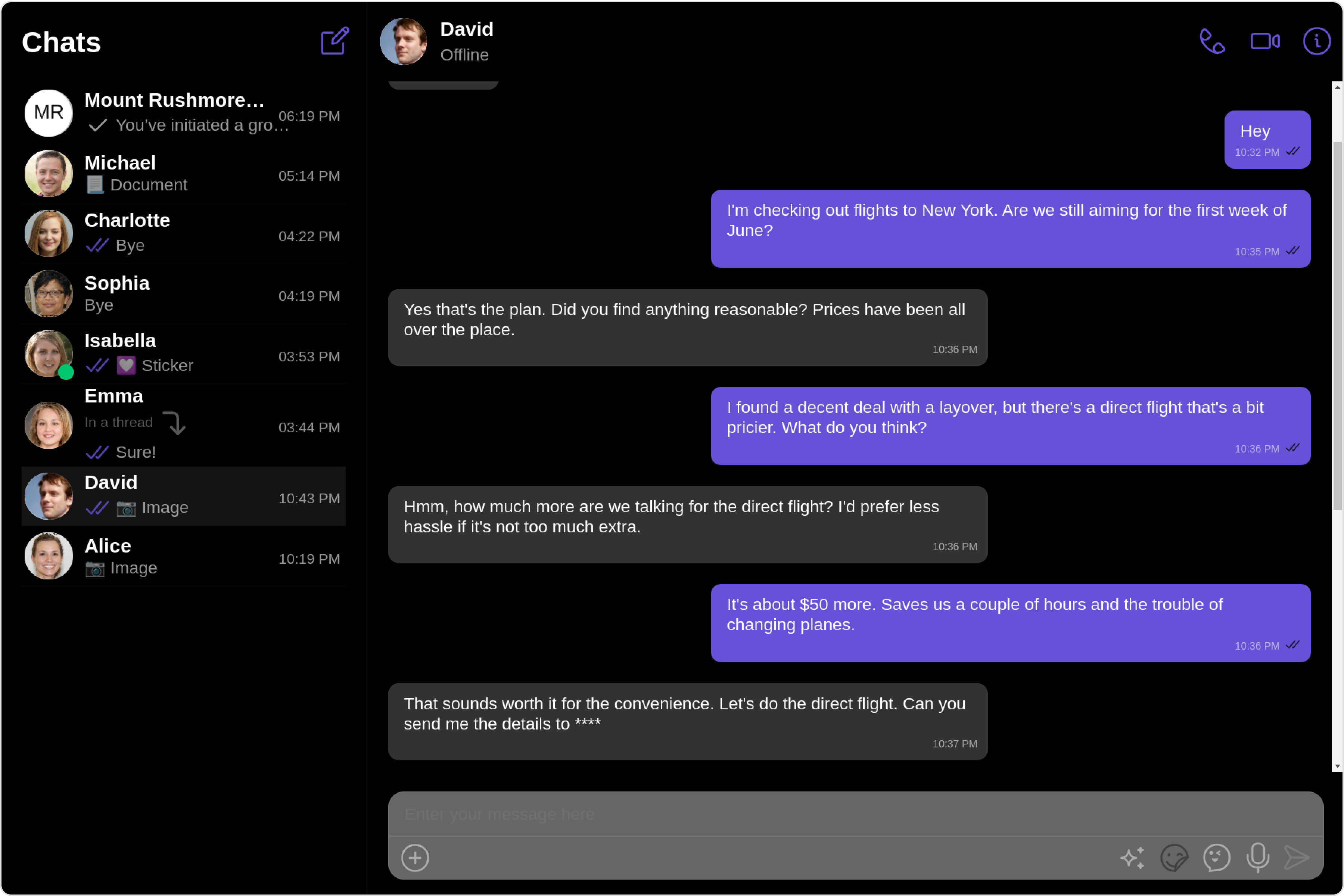
Task: Open the emoji picker
Action: [x=1217, y=857]
